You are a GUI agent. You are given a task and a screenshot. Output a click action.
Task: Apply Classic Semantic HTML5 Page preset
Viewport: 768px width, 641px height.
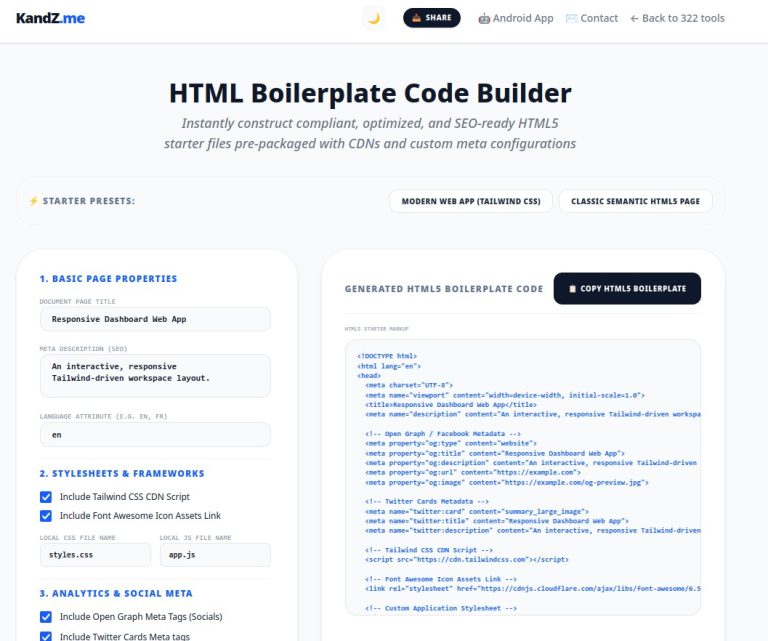pyautogui.click(x=635, y=201)
